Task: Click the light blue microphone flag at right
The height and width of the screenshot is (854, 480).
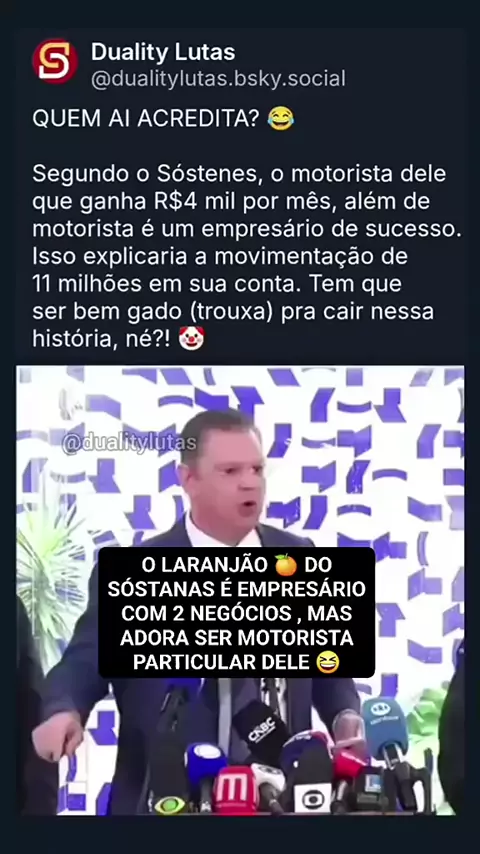Action: coord(386,726)
